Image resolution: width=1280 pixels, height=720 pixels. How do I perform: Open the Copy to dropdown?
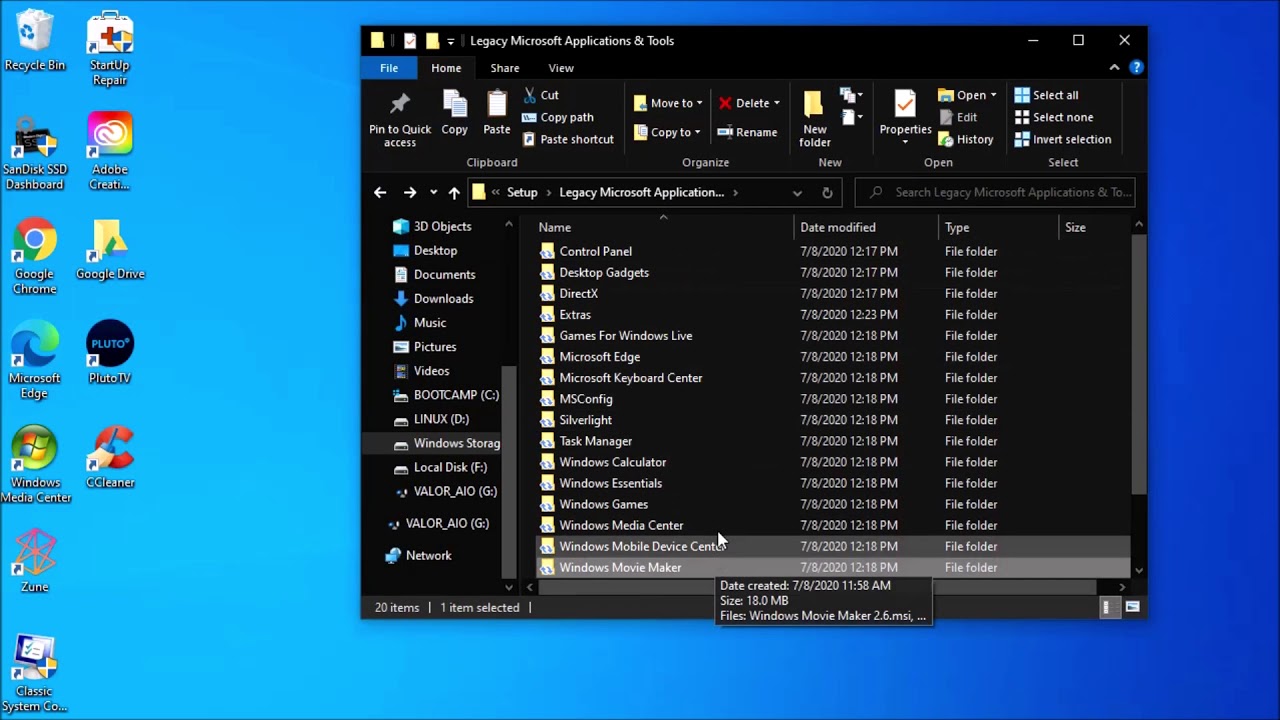(x=668, y=132)
